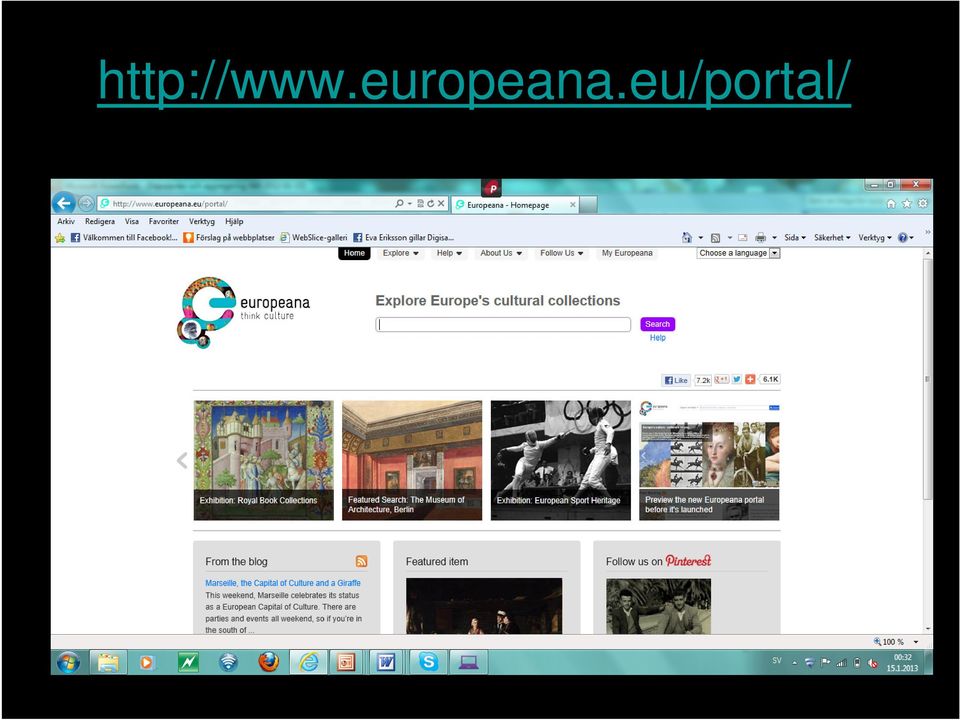The width and height of the screenshot is (960, 720).
Task: Click the slide's europeana.eu/portal hyperlink title
Action: tap(474, 82)
